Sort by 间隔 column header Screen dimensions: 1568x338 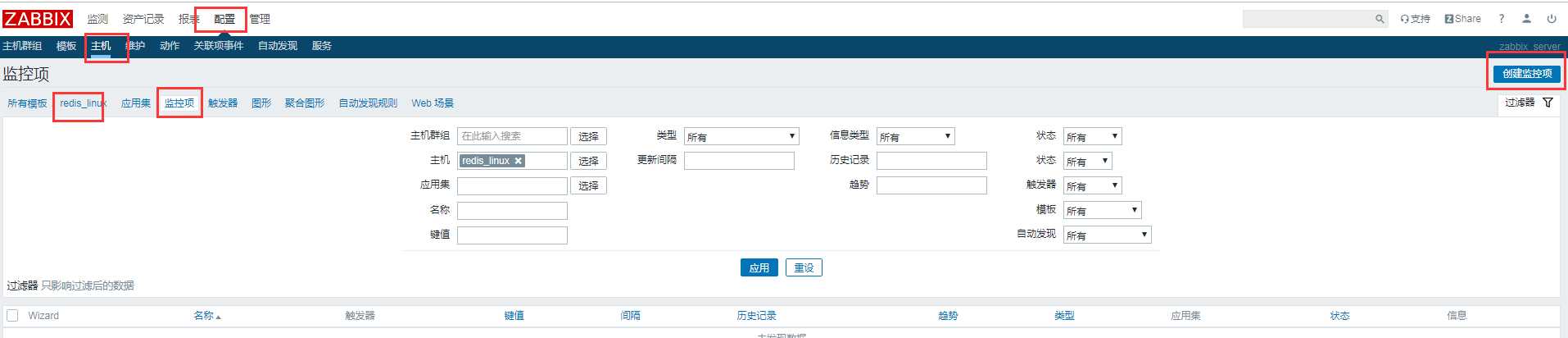[631, 315]
